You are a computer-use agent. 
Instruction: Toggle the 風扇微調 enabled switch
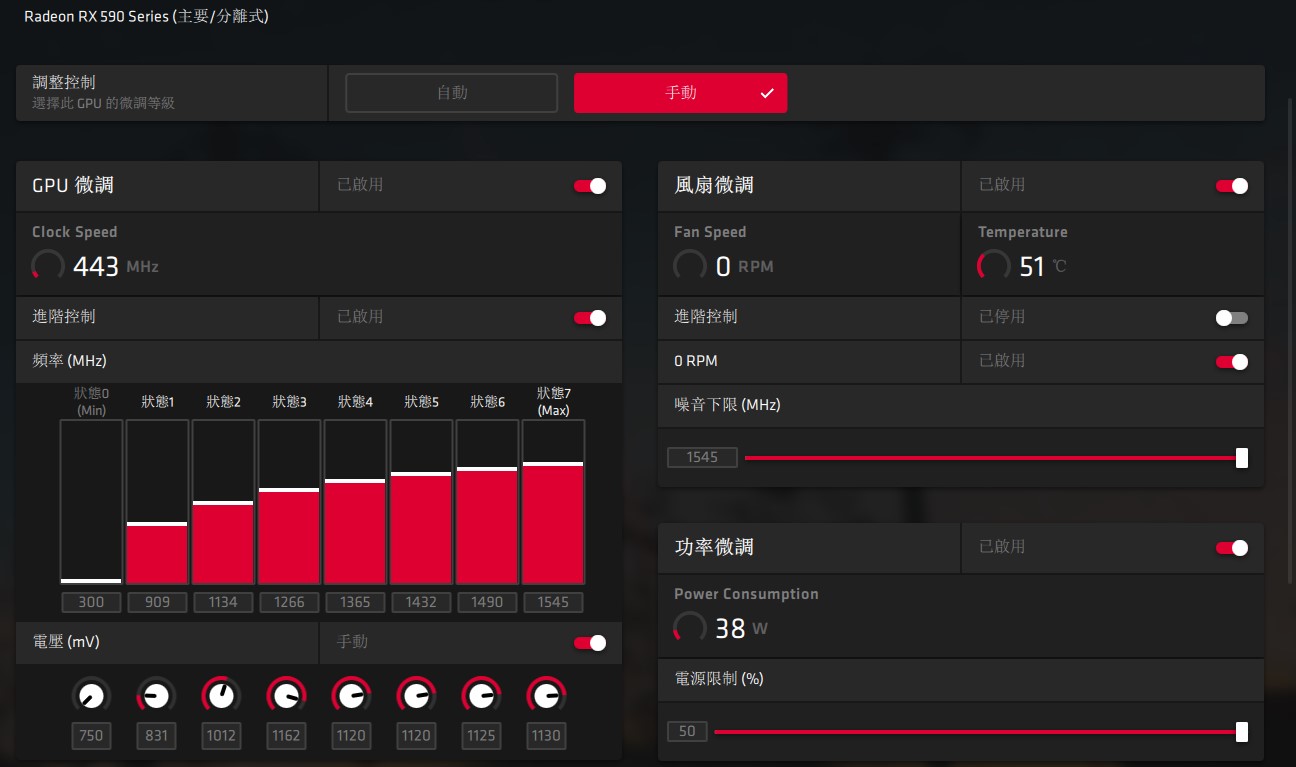pyautogui.click(x=1232, y=186)
